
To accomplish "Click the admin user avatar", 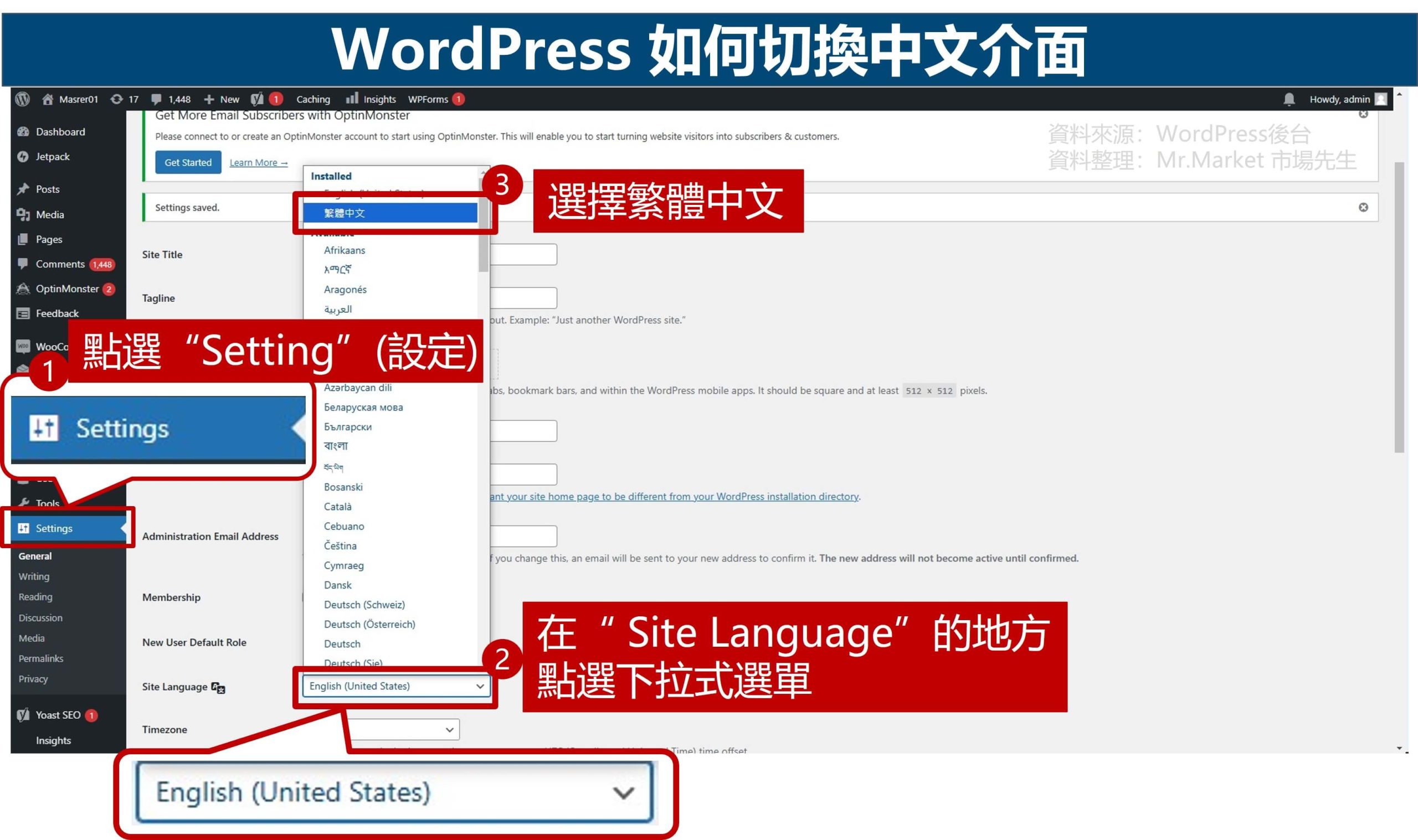I will tap(1381, 99).
